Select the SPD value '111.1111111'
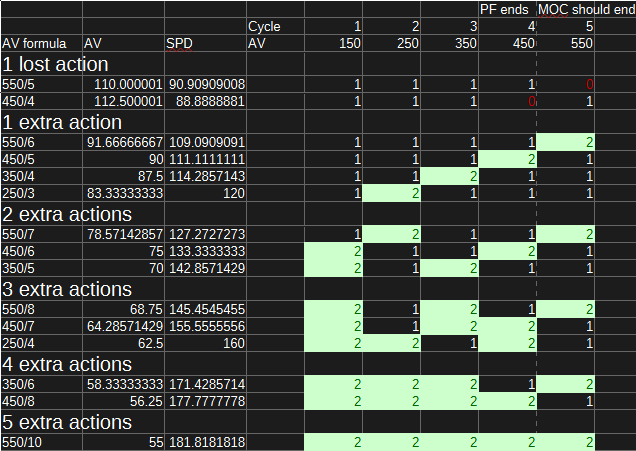636x451 pixels. click(205, 159)
